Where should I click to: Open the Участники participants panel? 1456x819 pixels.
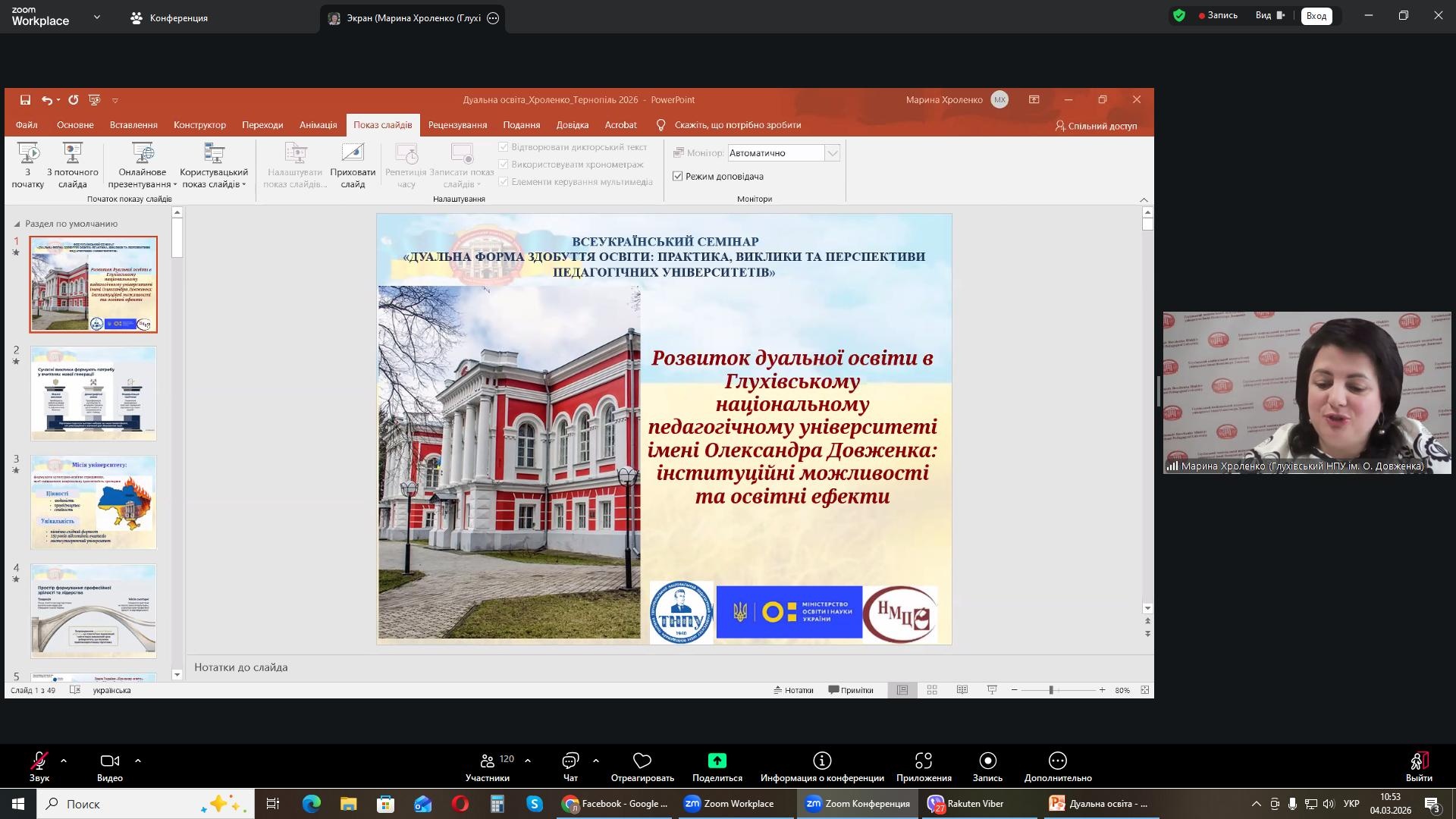click(487, 761)
